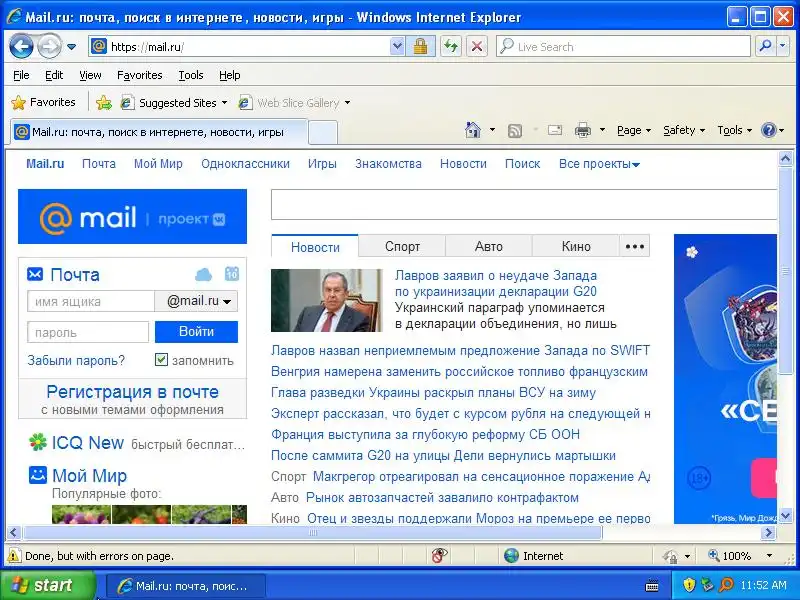Click the Home page icon
The image size is (800, 600).
coord(473,130)
